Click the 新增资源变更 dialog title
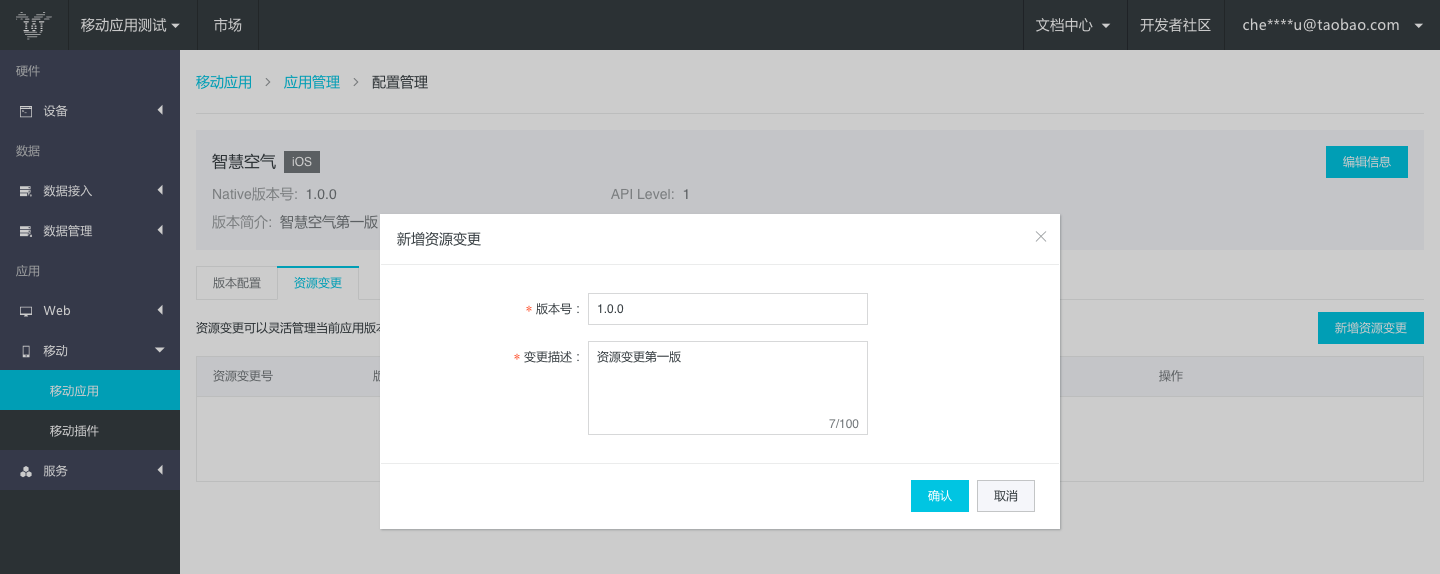The image size is (1440, 574). [x=439, y=239]
